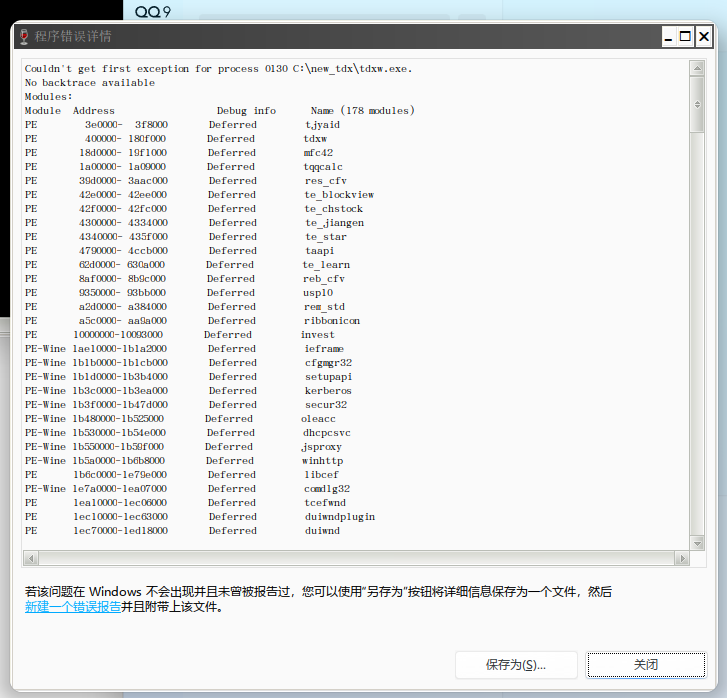Click the horizontal scrollbar track

[356, 558]
